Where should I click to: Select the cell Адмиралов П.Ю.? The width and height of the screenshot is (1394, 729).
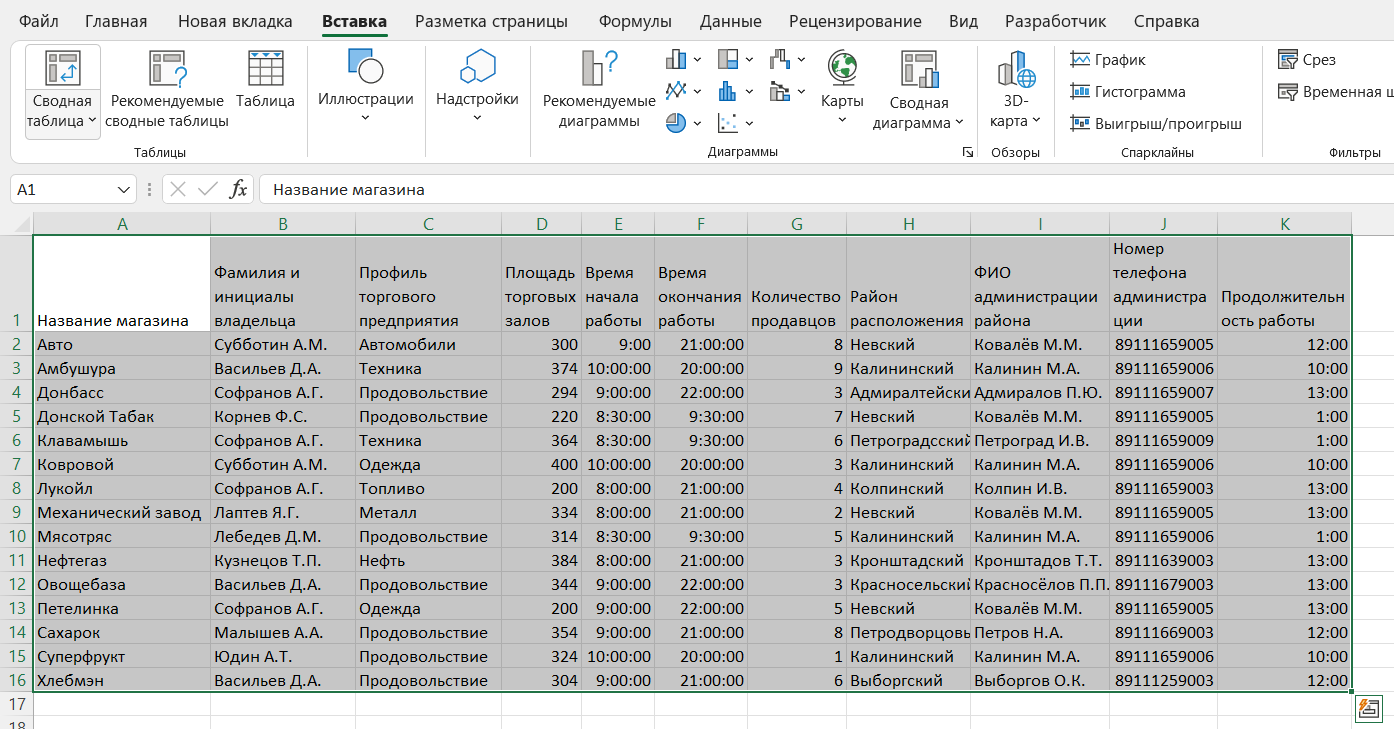[1040, 392]
